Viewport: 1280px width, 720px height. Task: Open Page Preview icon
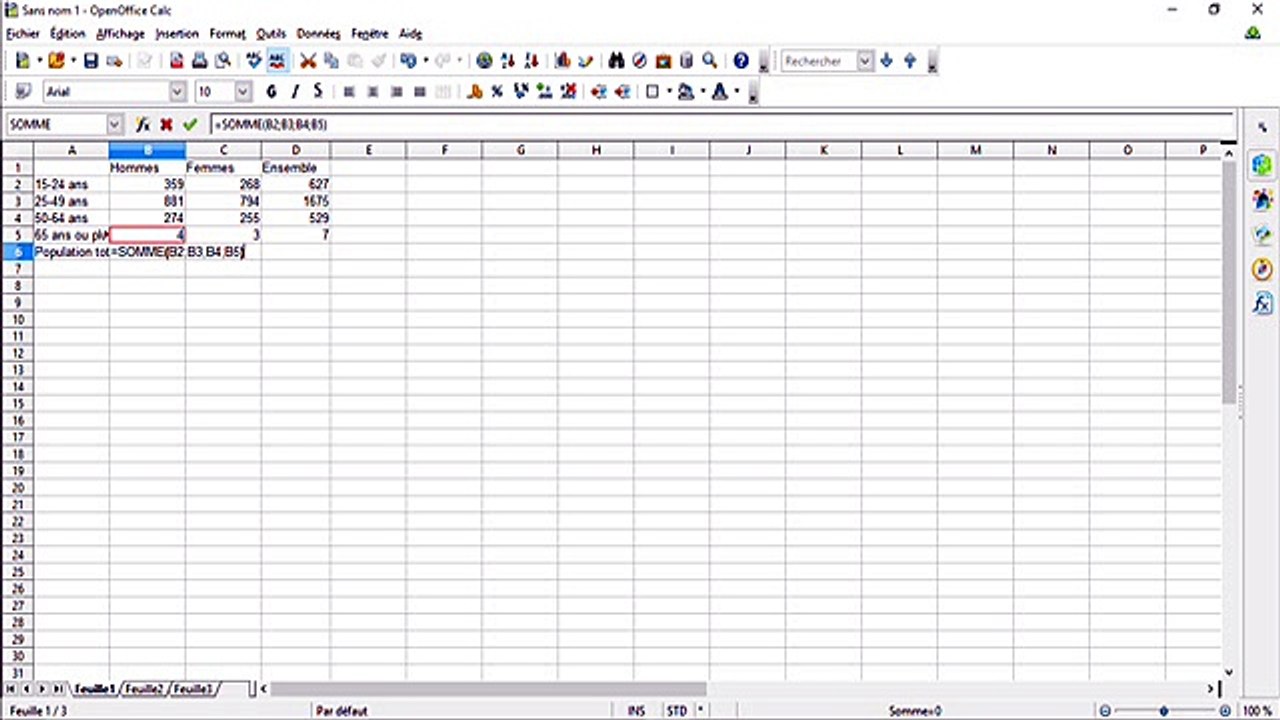click(223, 61)
